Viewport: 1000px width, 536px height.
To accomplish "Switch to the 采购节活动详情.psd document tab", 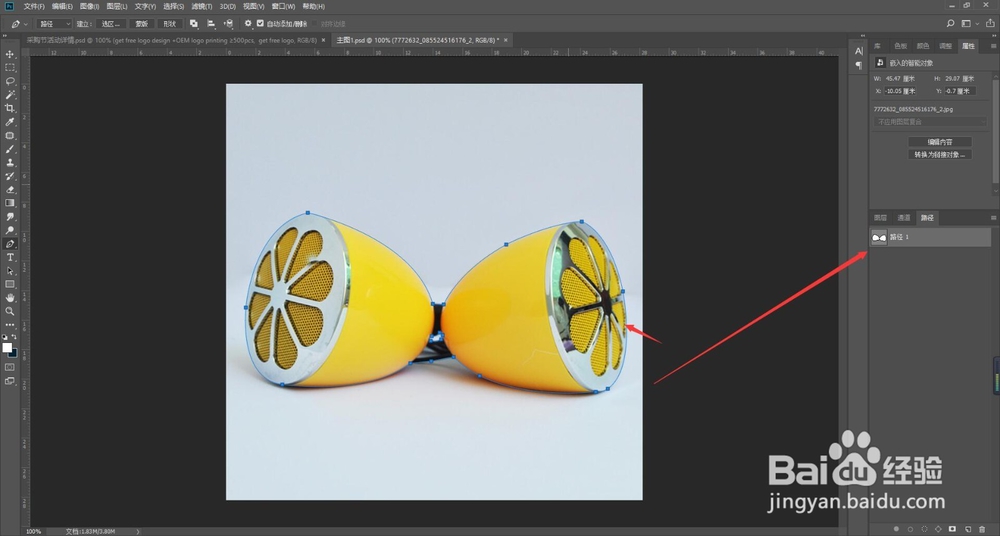I will tap(171, 40).
